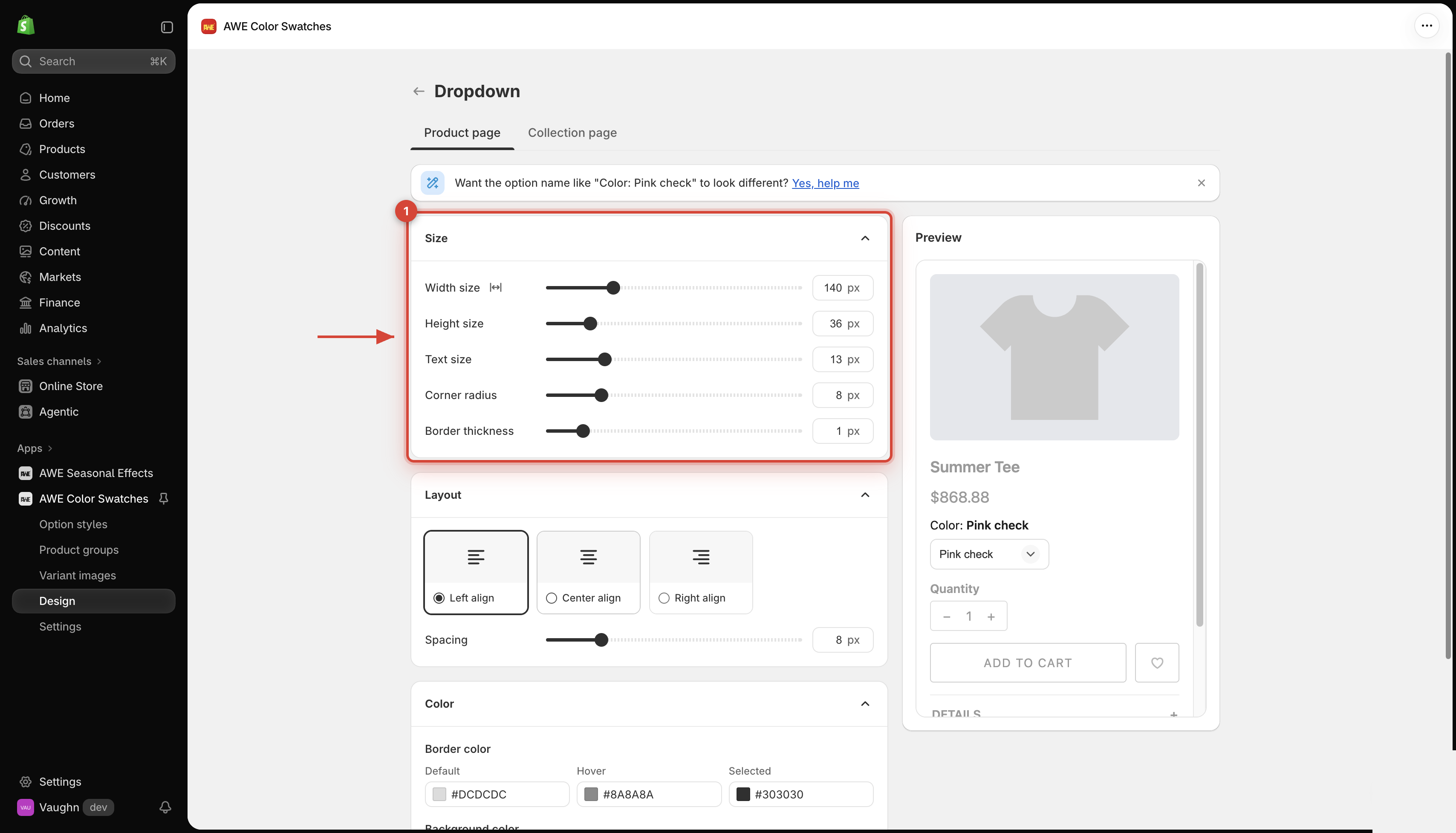The height and width of the screenshot is (833, 1456).
Task: Open Orders in the sidebar
Action: (x=94, y=124)
